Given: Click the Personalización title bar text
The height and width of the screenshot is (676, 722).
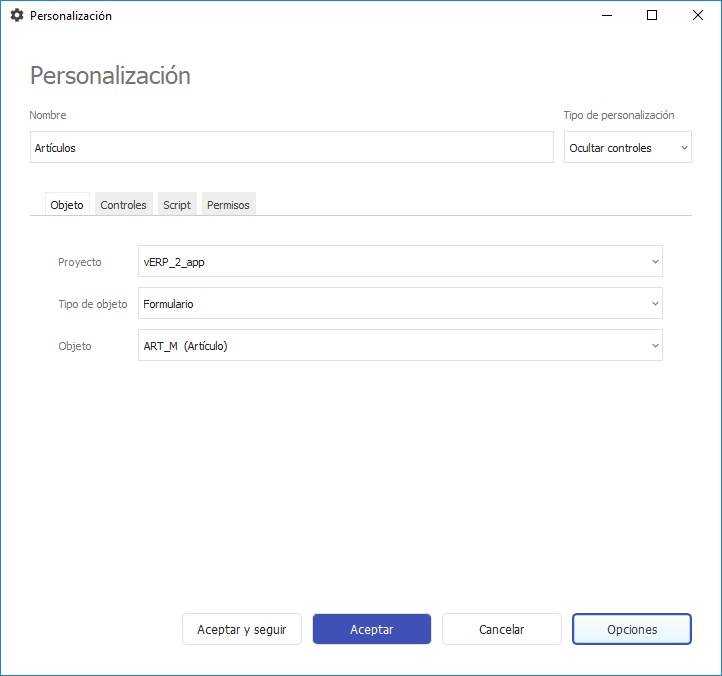Looking at the screenshot, I should click(71, 16).
